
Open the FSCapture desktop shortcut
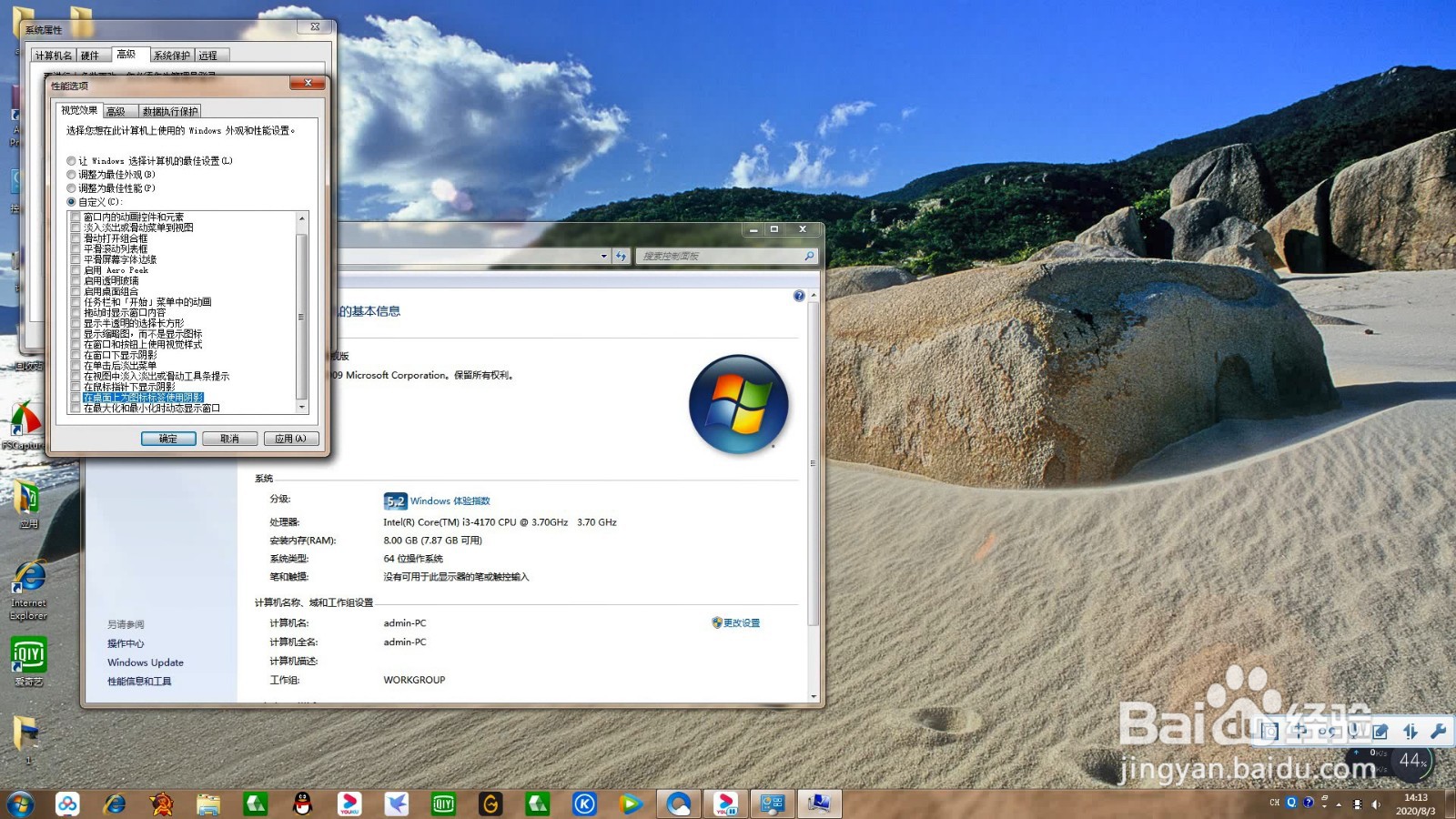click(25, 424)
